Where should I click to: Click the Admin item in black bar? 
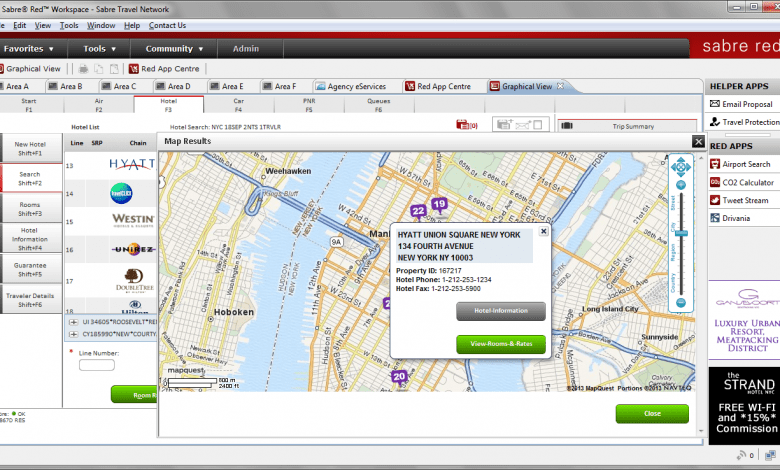(246, 49)
